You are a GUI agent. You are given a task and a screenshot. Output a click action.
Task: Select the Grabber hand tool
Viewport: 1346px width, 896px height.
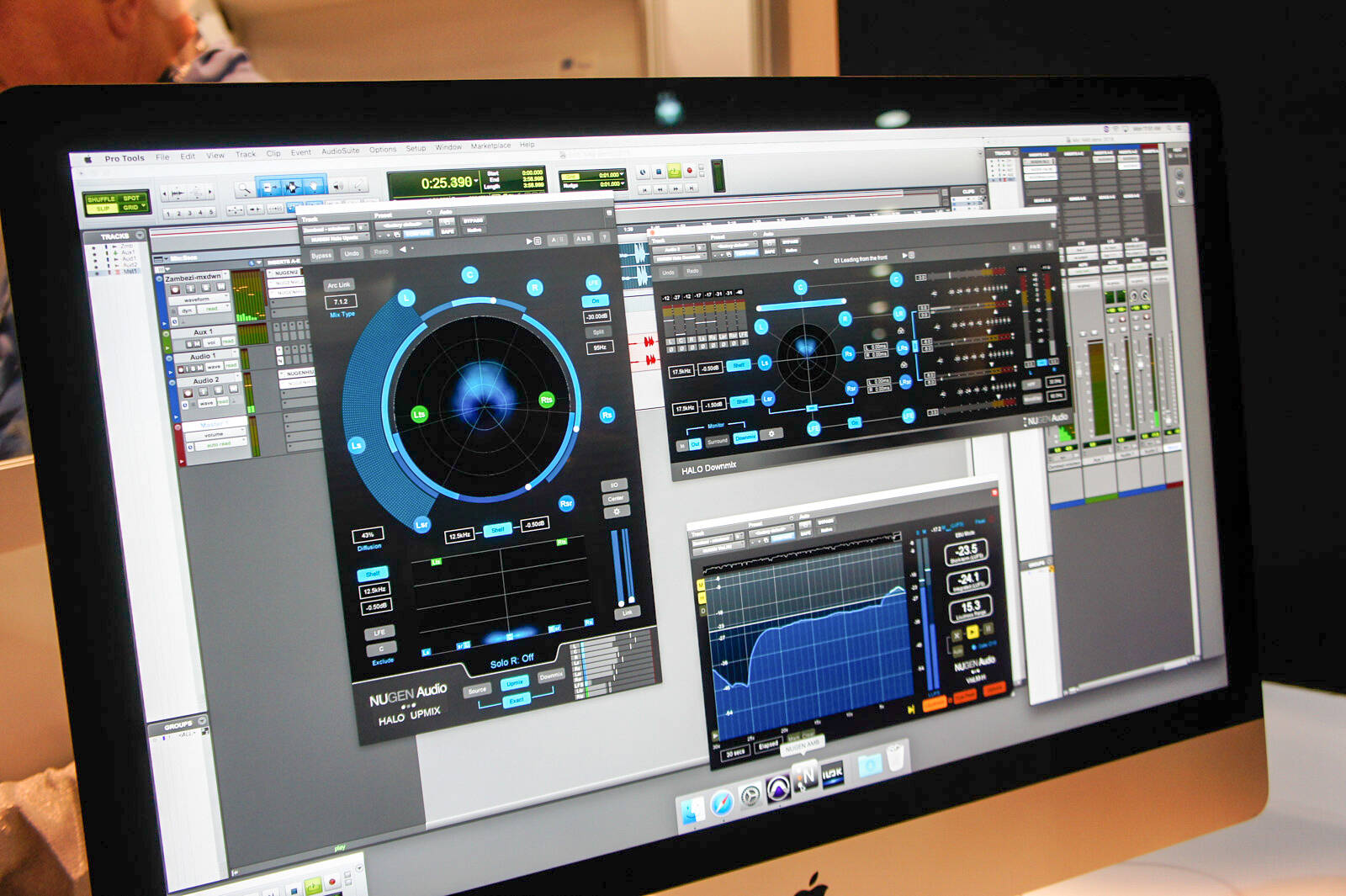pos(314,186)
